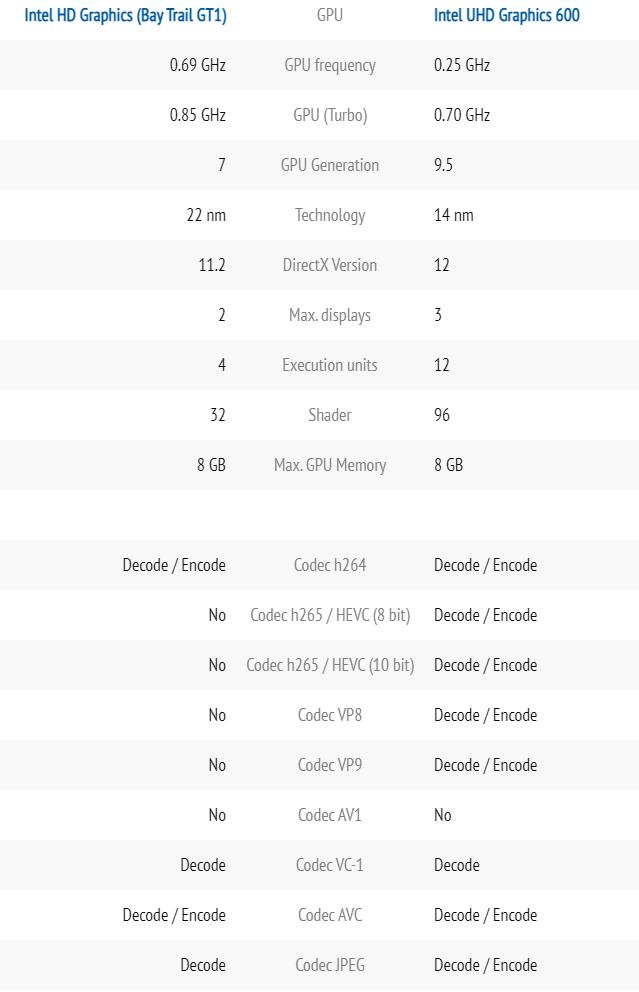
Task: Click the Codec h265 / HEVC (8 bit) label
Action: pos(330,615)
